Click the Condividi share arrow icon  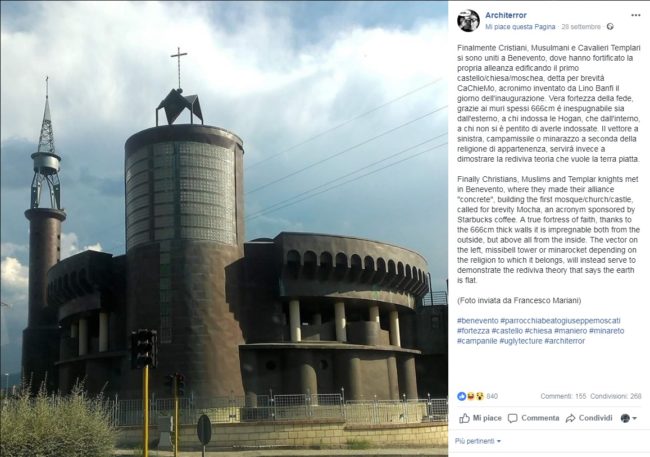[x=570, y=418]
